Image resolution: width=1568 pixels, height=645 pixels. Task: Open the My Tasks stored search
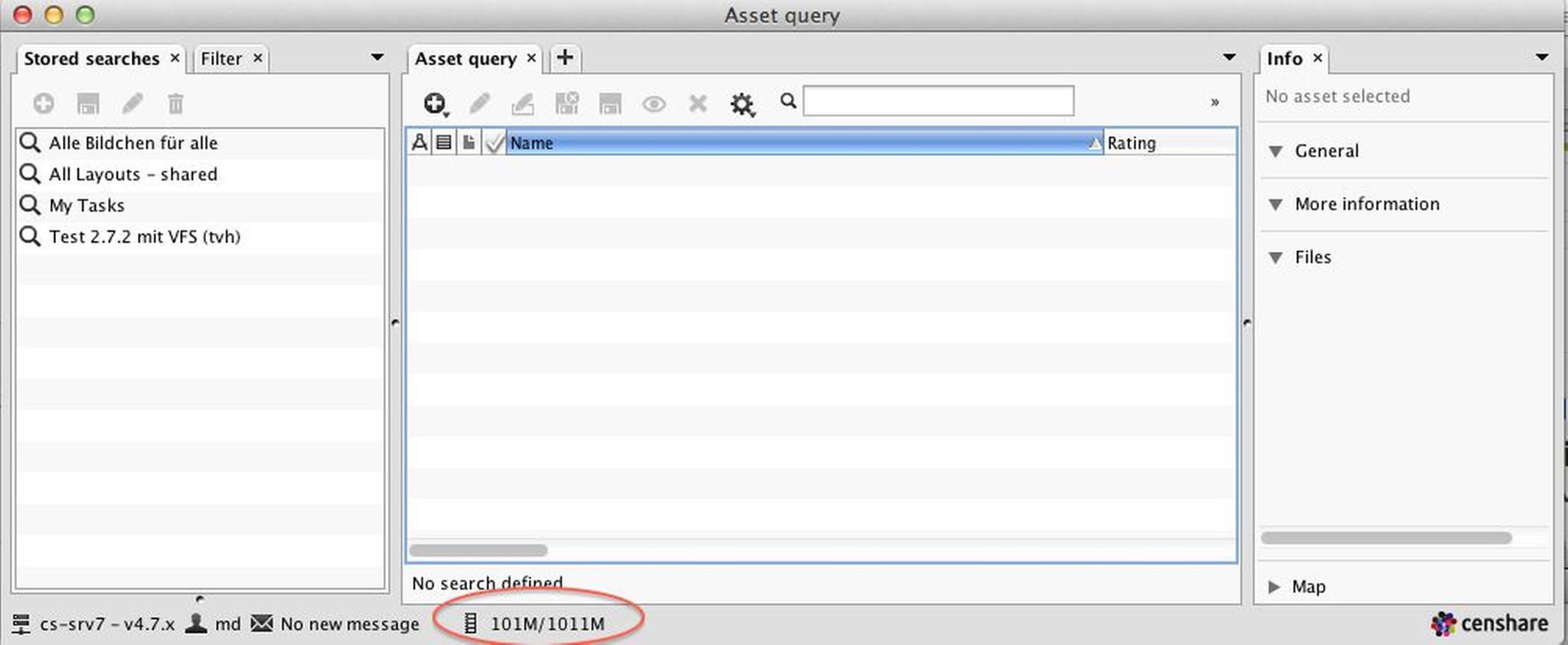click(87, 206)
